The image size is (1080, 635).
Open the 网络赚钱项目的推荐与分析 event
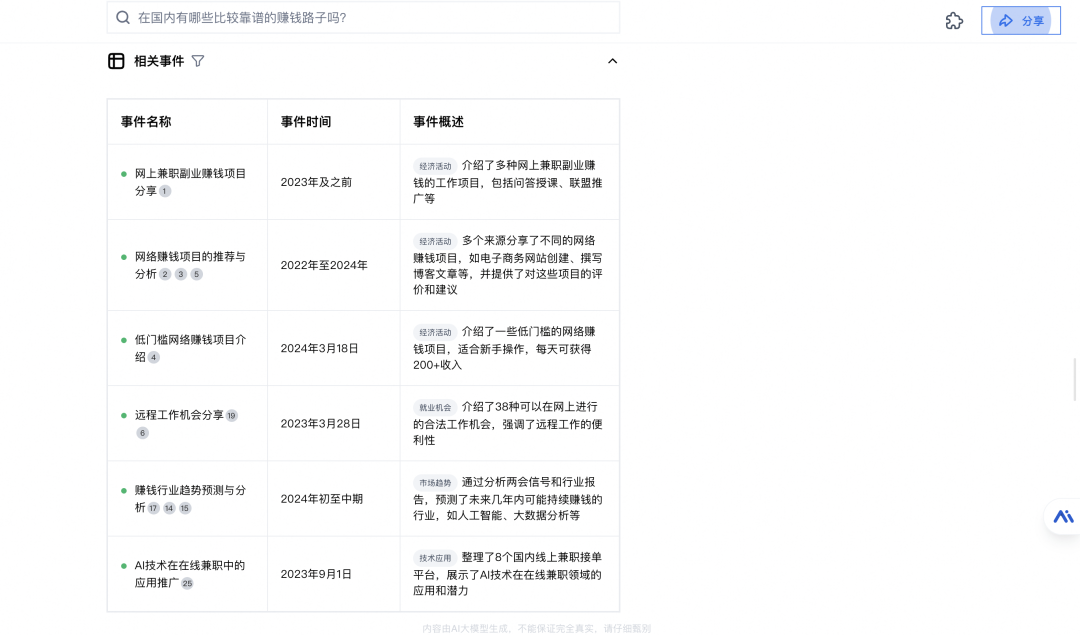(x=190, y=265)
